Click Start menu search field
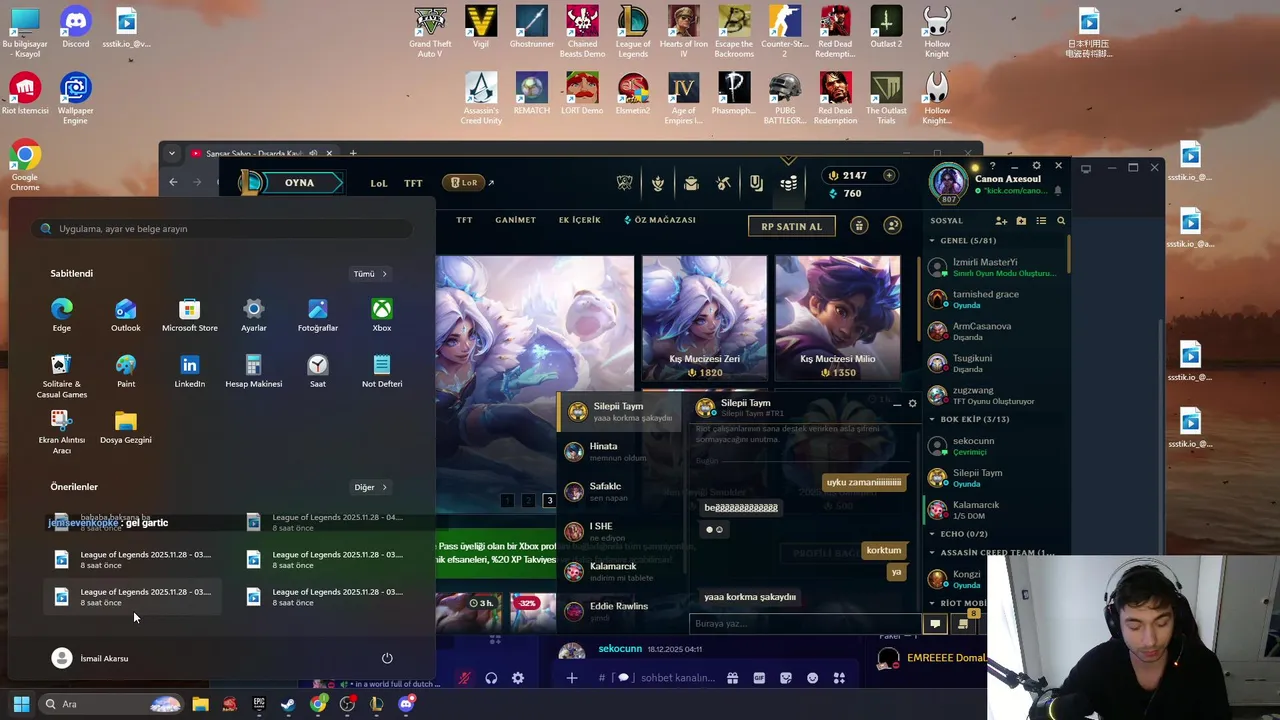The width and height of the screenshot is (1280, 720). (223, 229)
